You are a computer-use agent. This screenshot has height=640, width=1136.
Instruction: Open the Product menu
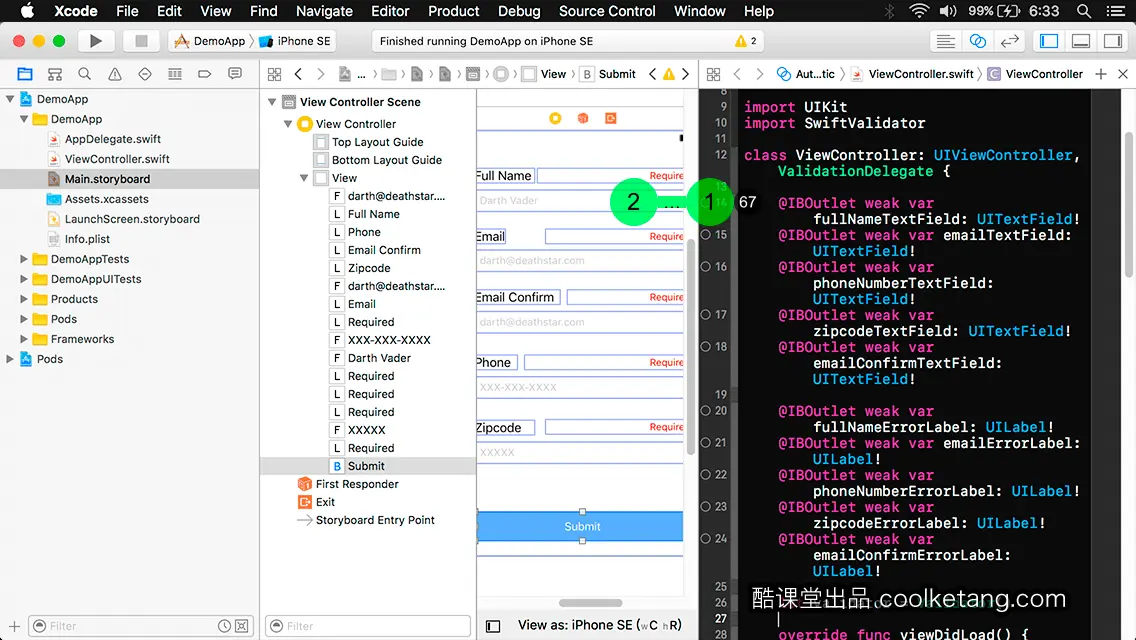click(x=454, y=11)
